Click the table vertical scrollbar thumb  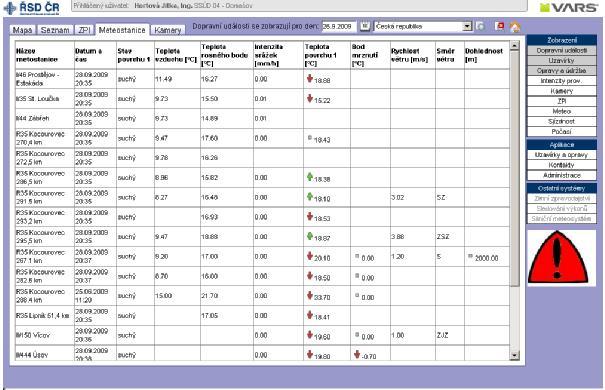pyautogui.click(x=514, y=168)
